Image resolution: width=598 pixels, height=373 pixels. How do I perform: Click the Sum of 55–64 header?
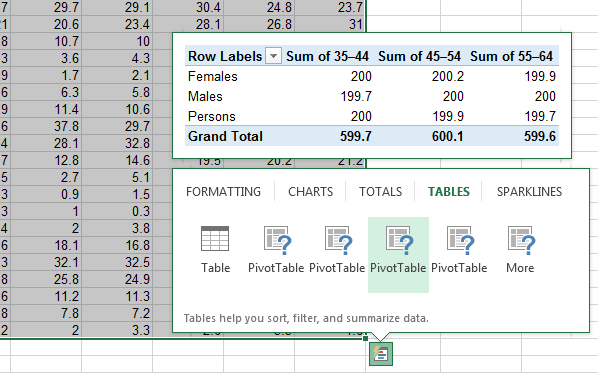(x=511, y=56)
